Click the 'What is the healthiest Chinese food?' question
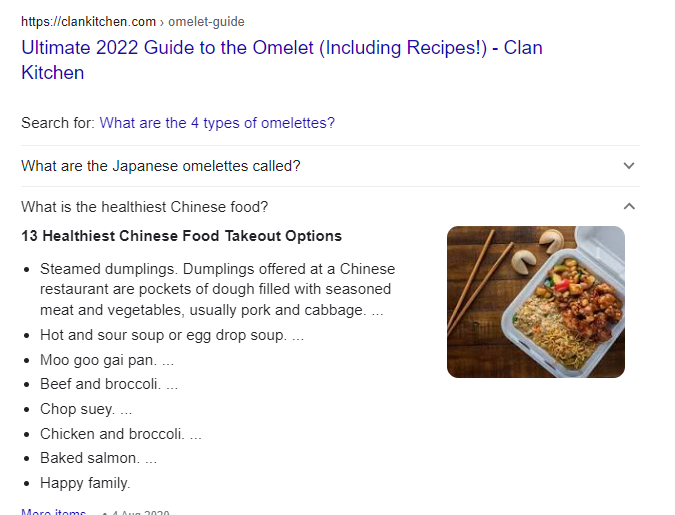Viewport: 675px width, 515px height. (145, 207)
